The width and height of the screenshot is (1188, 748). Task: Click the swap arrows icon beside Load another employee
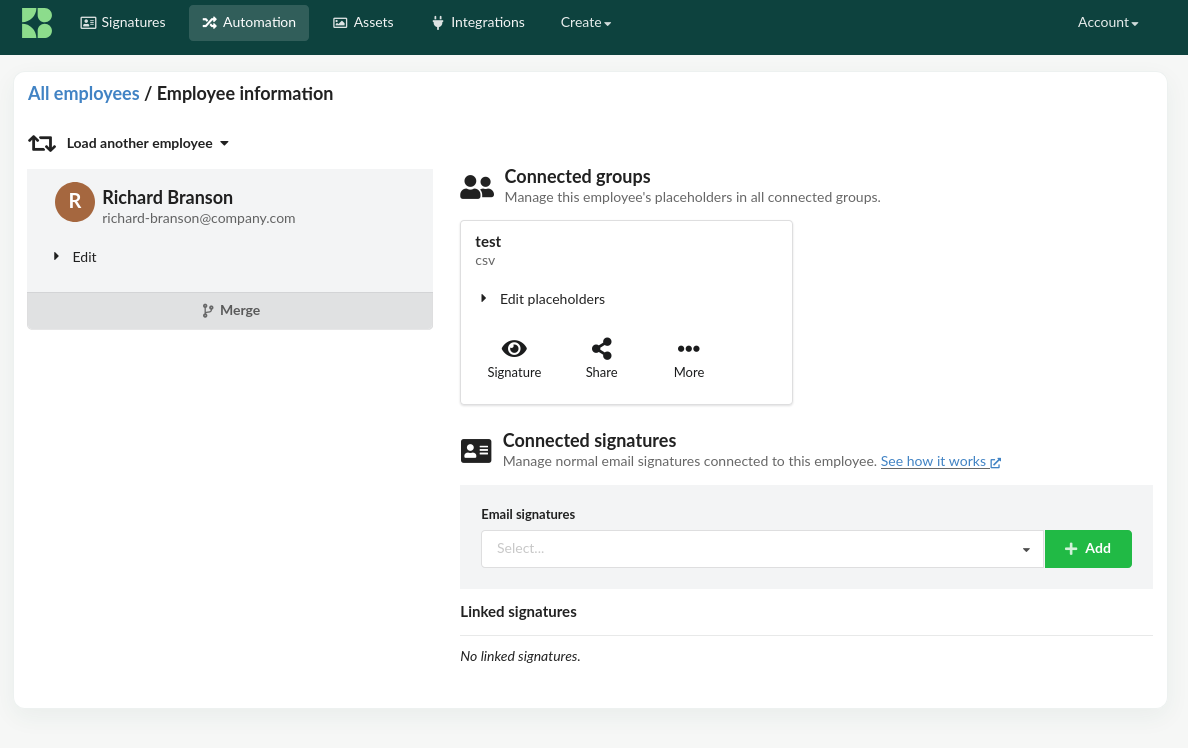(x=42, y=144)
